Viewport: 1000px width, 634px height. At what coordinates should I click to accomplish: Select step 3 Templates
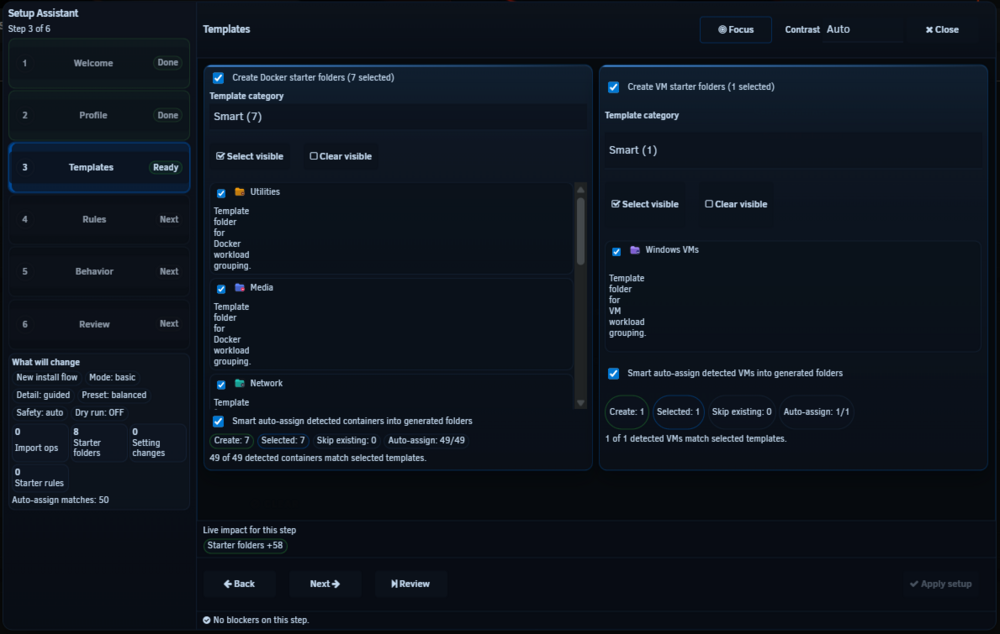(x=99, y=168)
